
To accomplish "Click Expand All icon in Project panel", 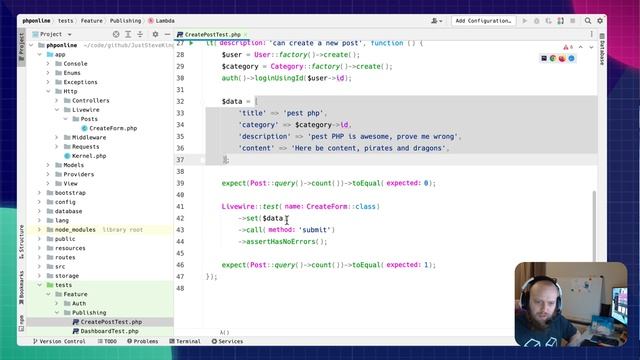I will 128,34.
